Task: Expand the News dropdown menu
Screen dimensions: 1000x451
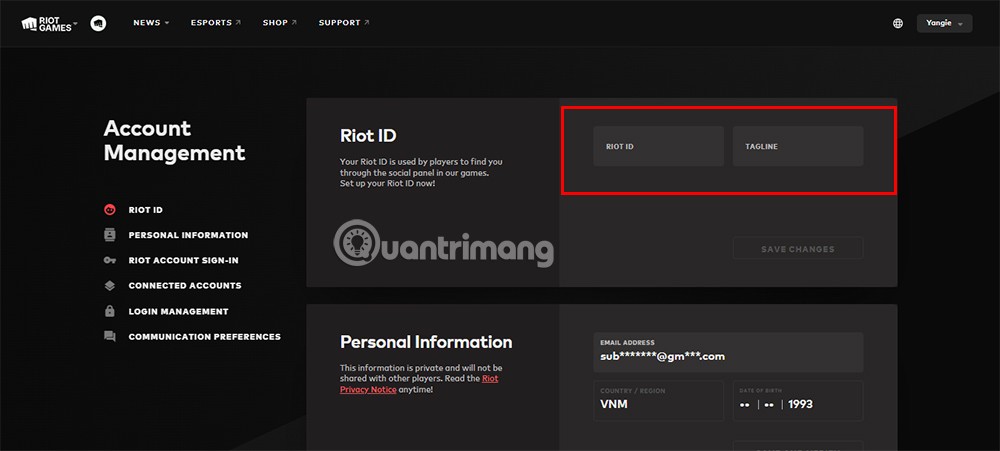Action: (x=151, y=23)
